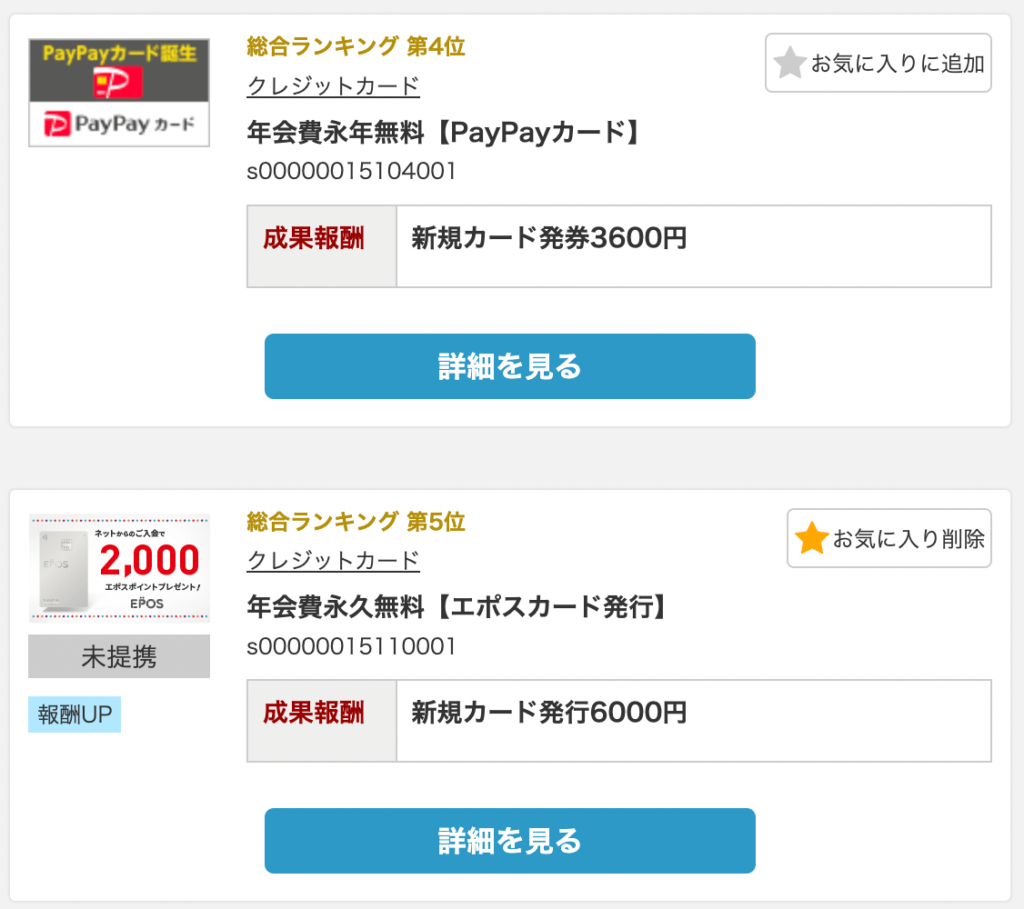This screenshot has height=909, width=1024.
Task: Click the 未提携 status label
Action: click(119, 656)
